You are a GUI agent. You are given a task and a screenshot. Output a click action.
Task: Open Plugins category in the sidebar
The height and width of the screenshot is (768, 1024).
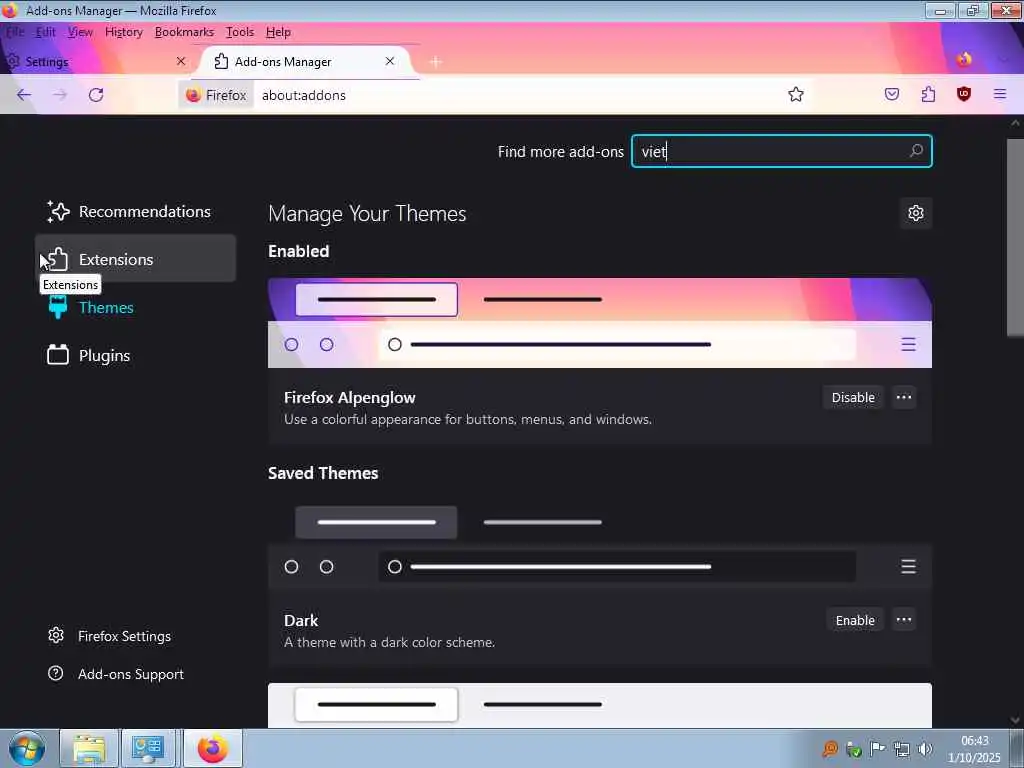click(135, 355)
